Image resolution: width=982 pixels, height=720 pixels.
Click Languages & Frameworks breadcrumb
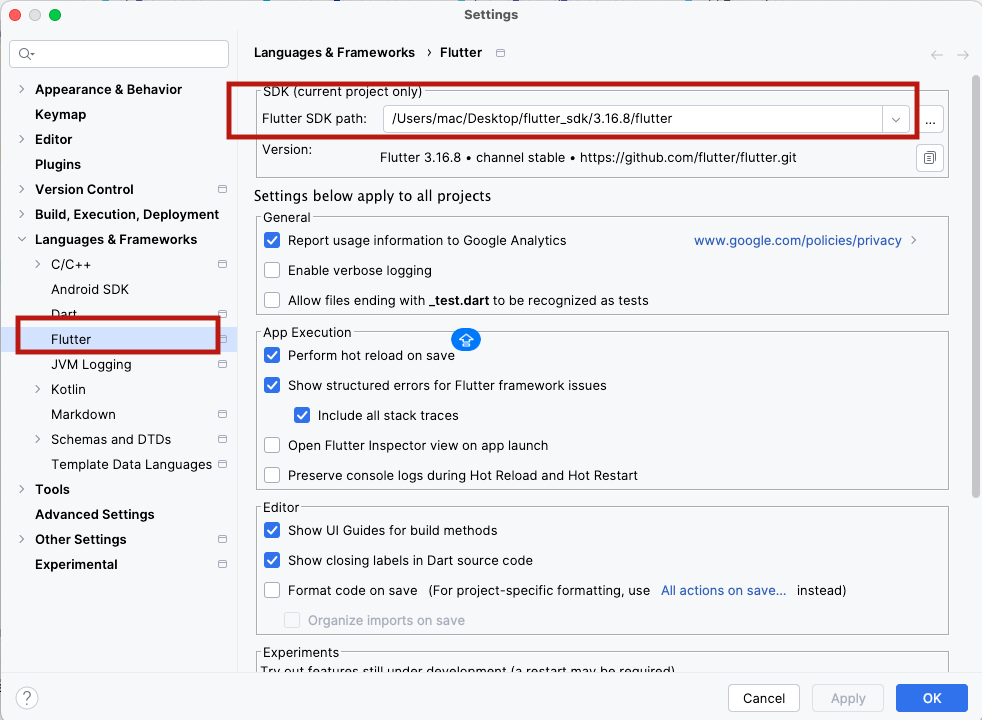334,53
